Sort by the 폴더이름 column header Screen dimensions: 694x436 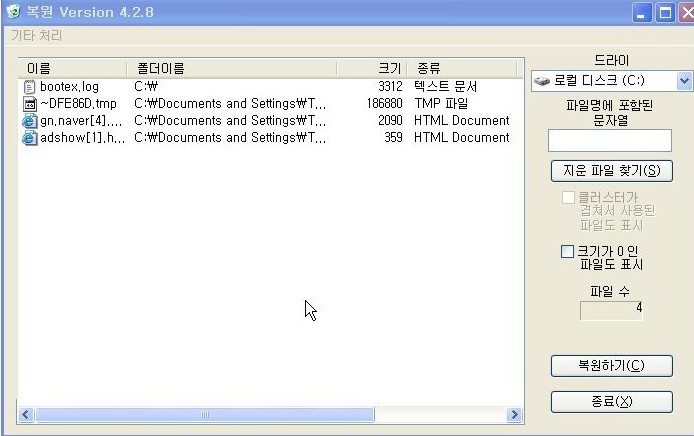tap(231, 68)
